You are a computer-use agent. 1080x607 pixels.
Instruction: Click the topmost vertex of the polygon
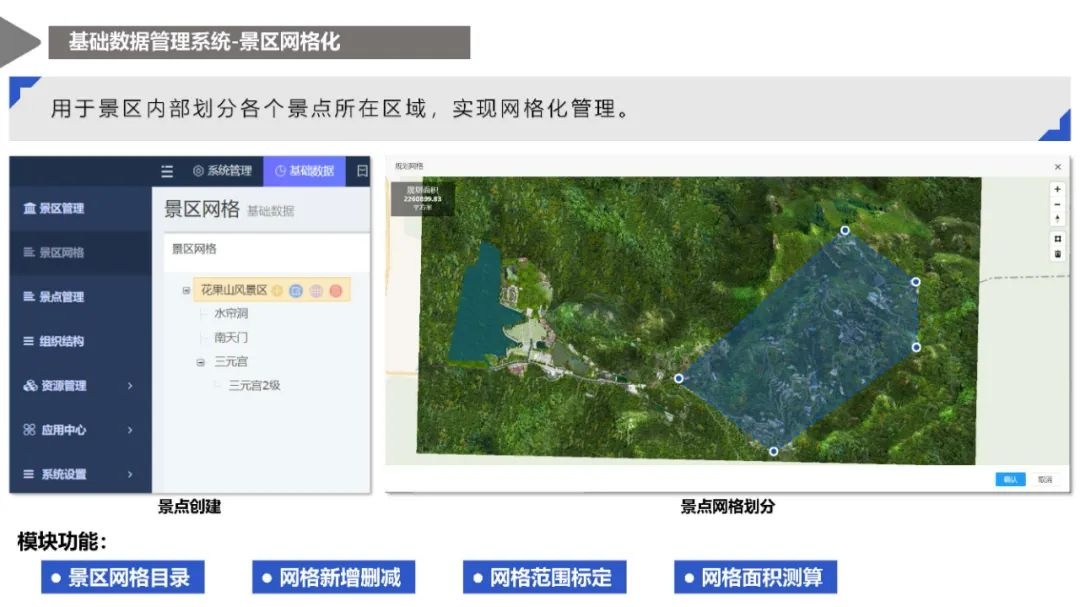pyautogui.click(x=845, y=230)
